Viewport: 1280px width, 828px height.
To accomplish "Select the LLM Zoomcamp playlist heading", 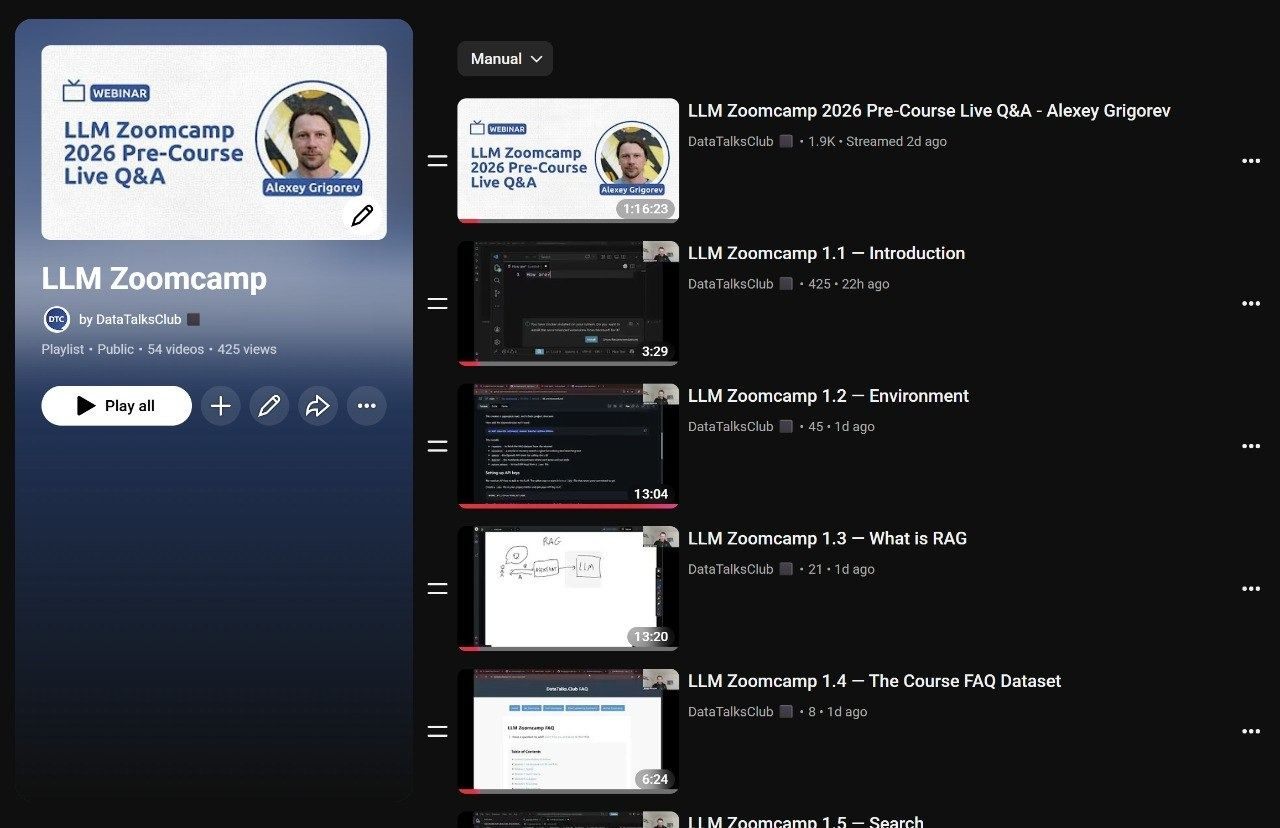I will 154,278.
